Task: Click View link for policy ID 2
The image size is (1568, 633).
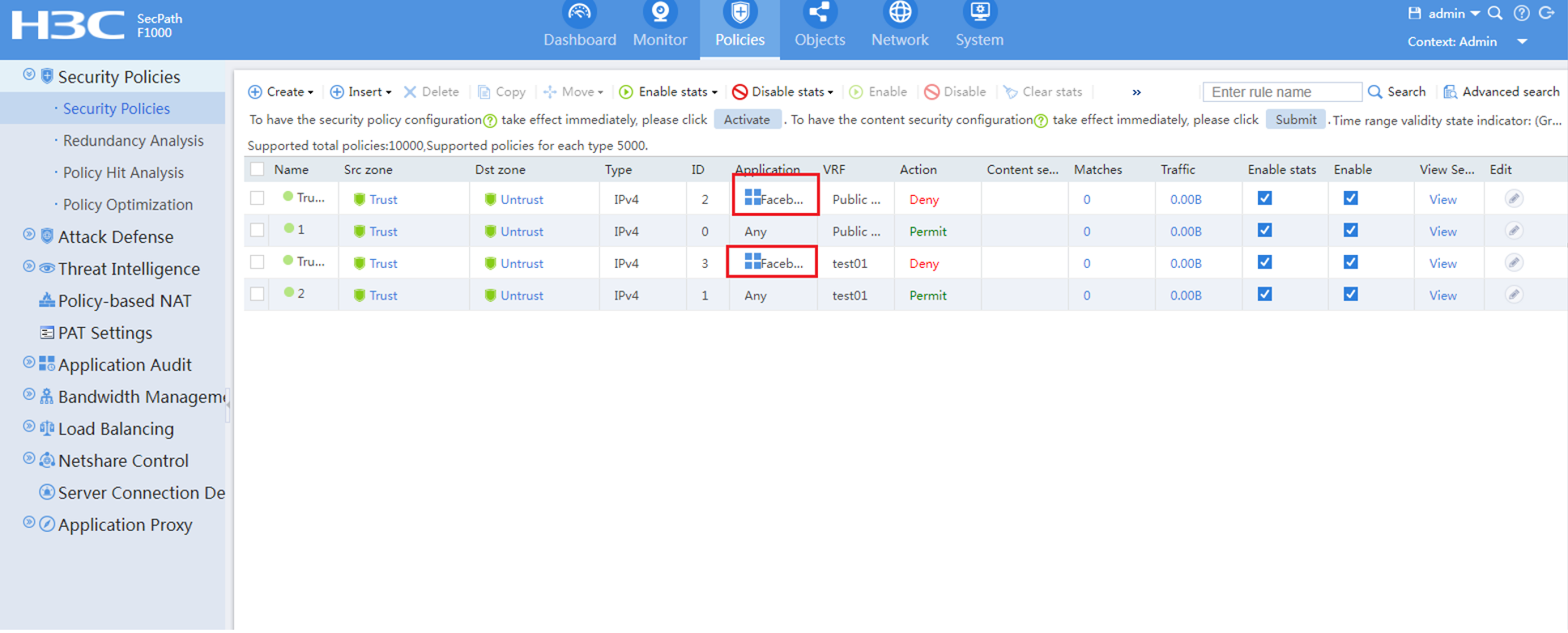Action: click(x=1442, y=199)
